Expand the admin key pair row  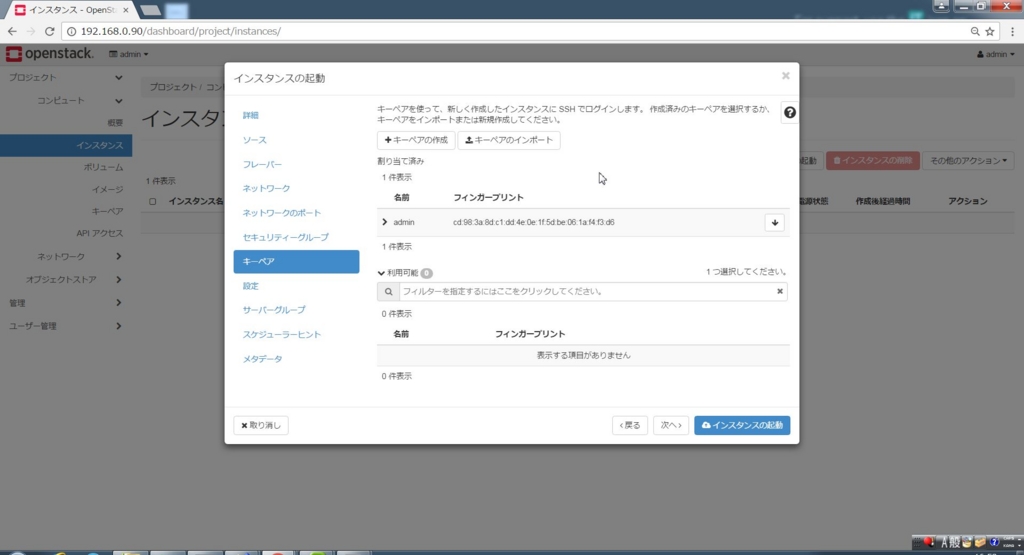point(384,222)
